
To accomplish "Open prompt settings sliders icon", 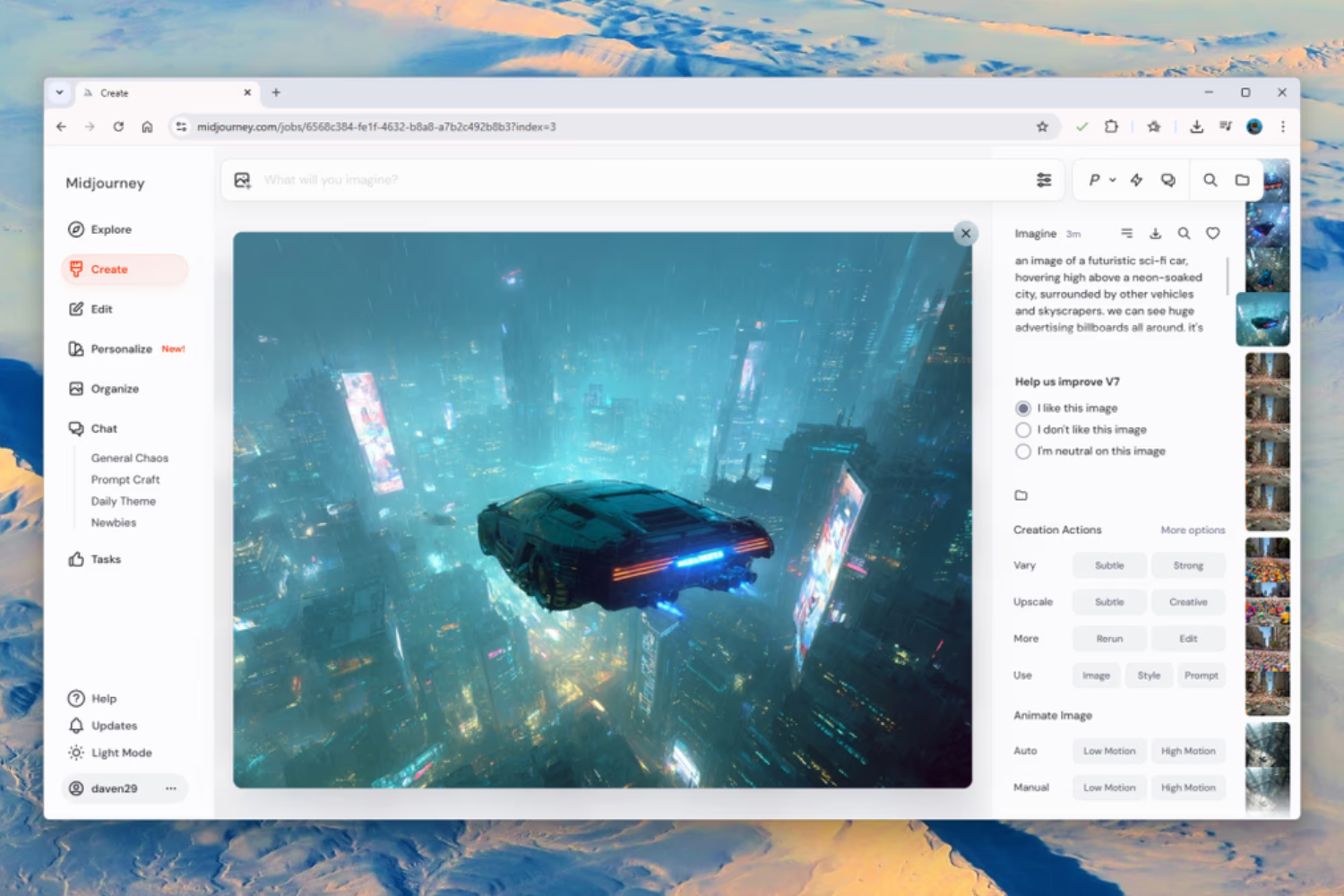I will (1044, 180).
